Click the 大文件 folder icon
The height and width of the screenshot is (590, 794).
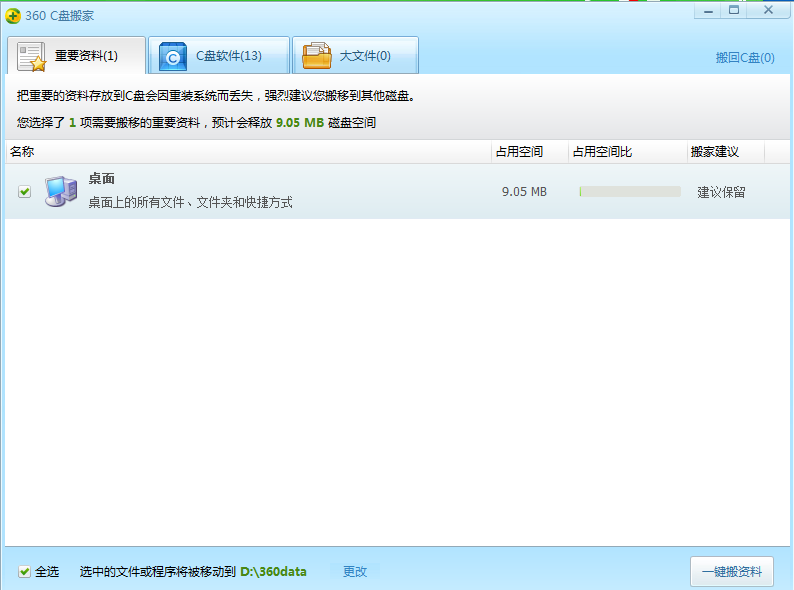click(x=316, y=56)
